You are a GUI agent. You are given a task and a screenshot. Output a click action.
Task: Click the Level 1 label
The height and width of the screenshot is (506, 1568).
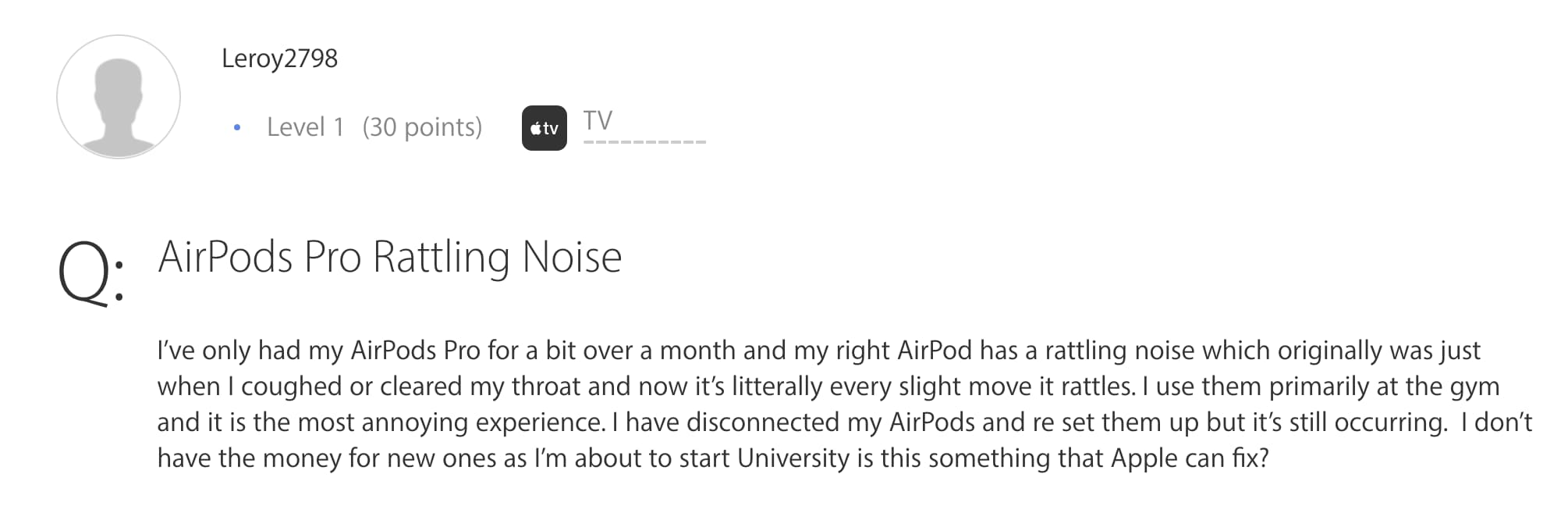point(305,127)
